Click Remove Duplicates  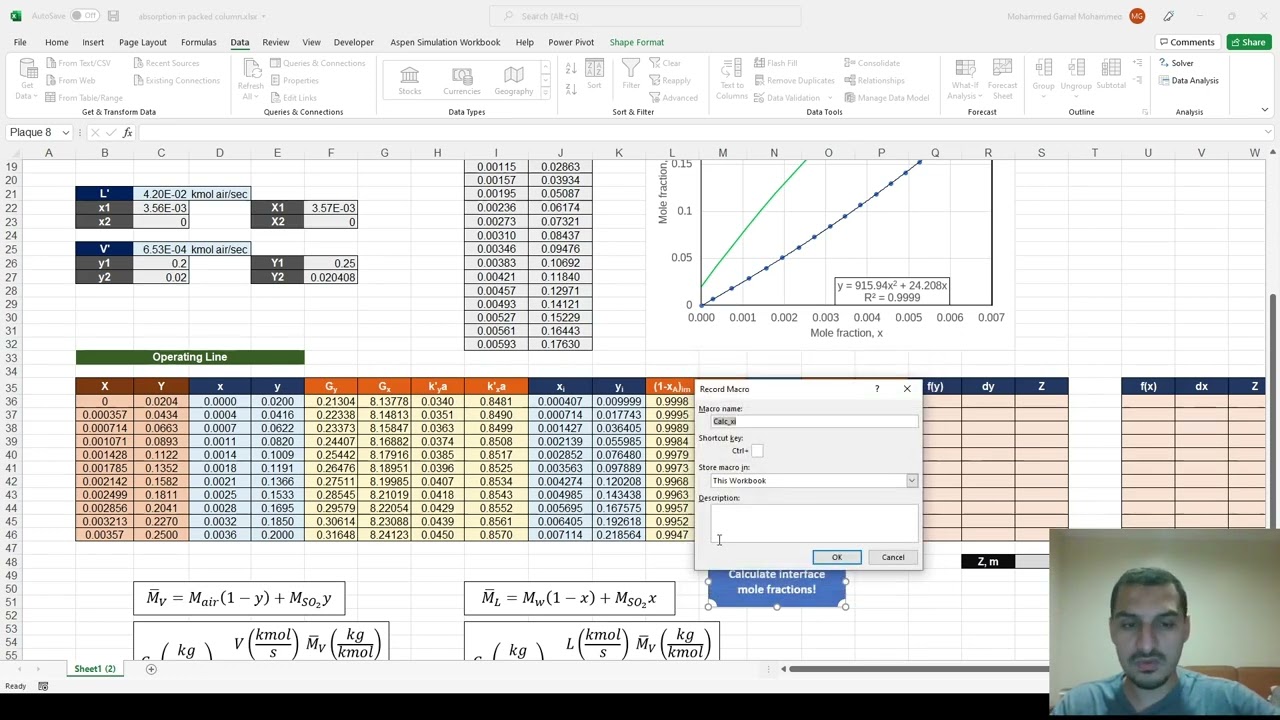[x=794, y=80]
